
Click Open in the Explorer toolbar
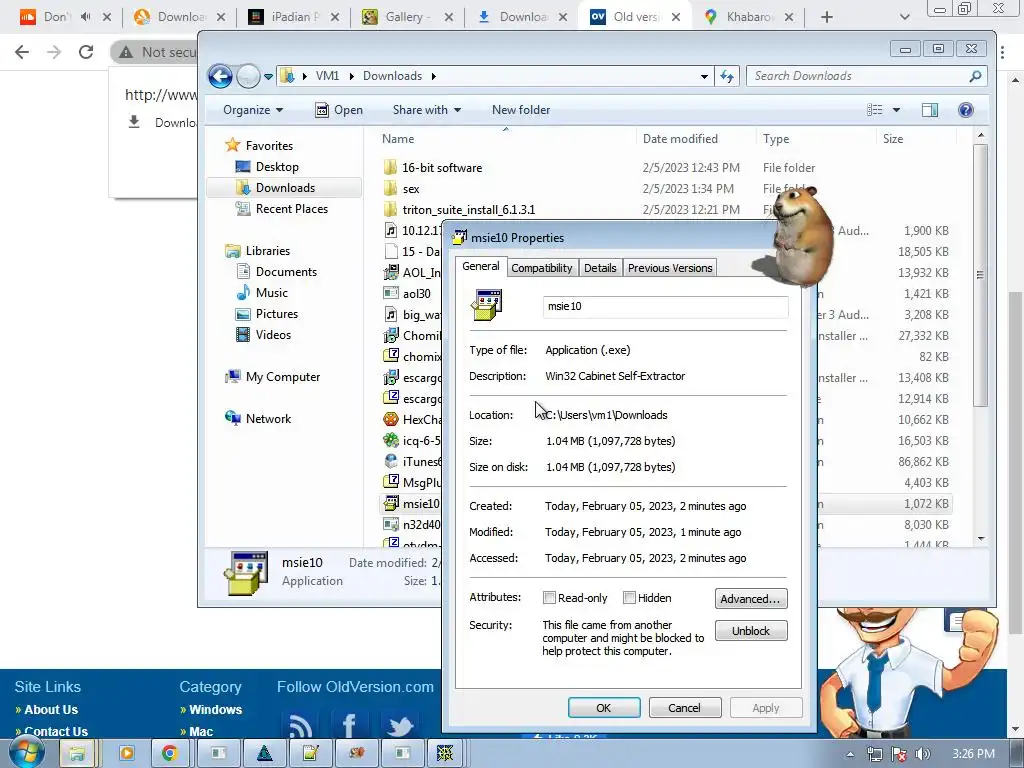click(339, 110)
